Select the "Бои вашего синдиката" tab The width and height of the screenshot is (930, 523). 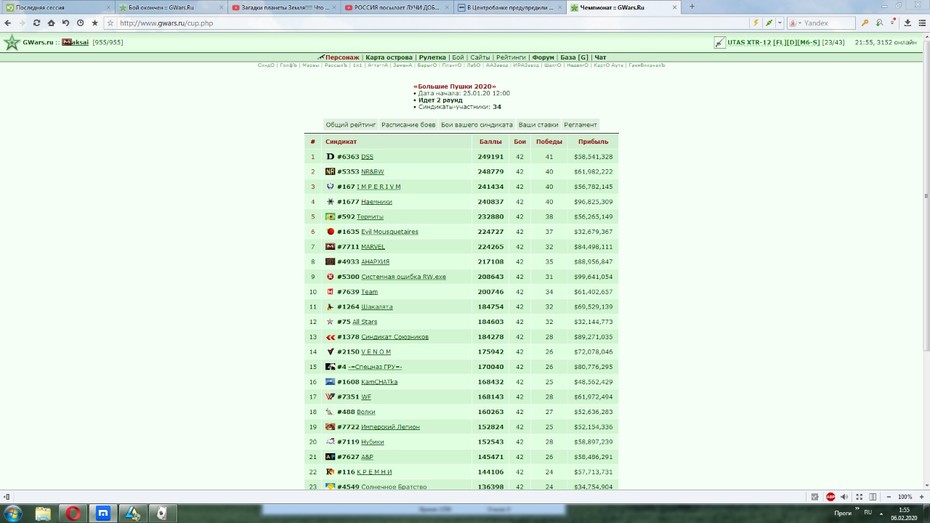point(476,125)
